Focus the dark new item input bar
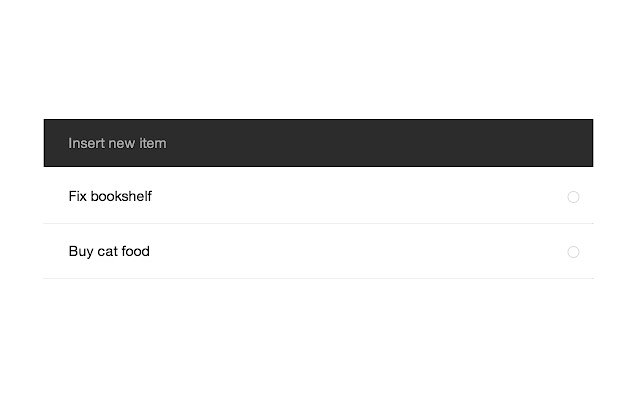The image size is (640, 400). pos(318,143)
